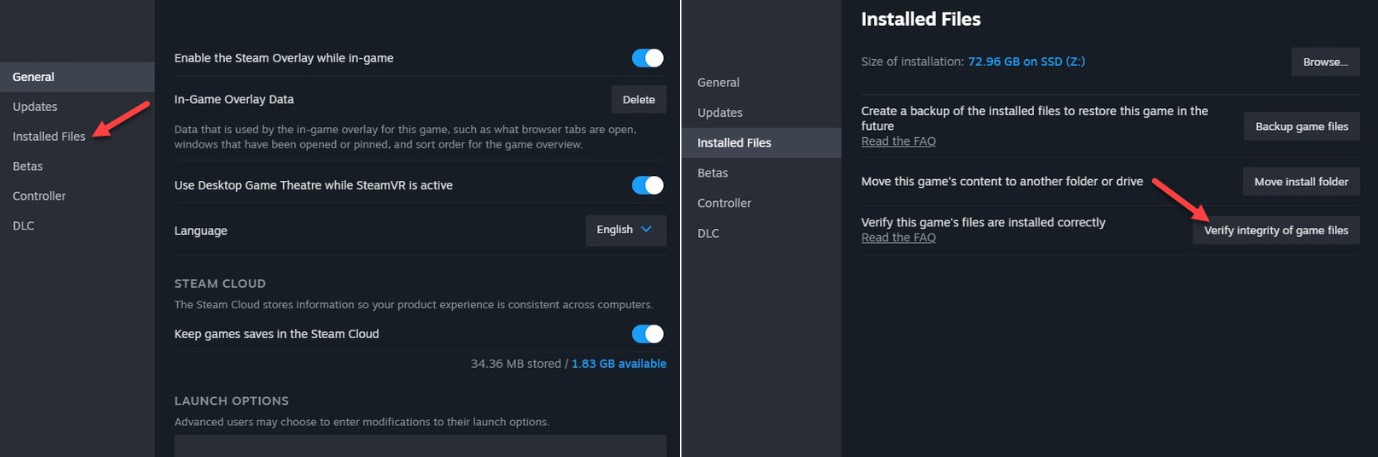Click Backup game files button
The image size is (1378, 457).
(x=1302, y=126)
